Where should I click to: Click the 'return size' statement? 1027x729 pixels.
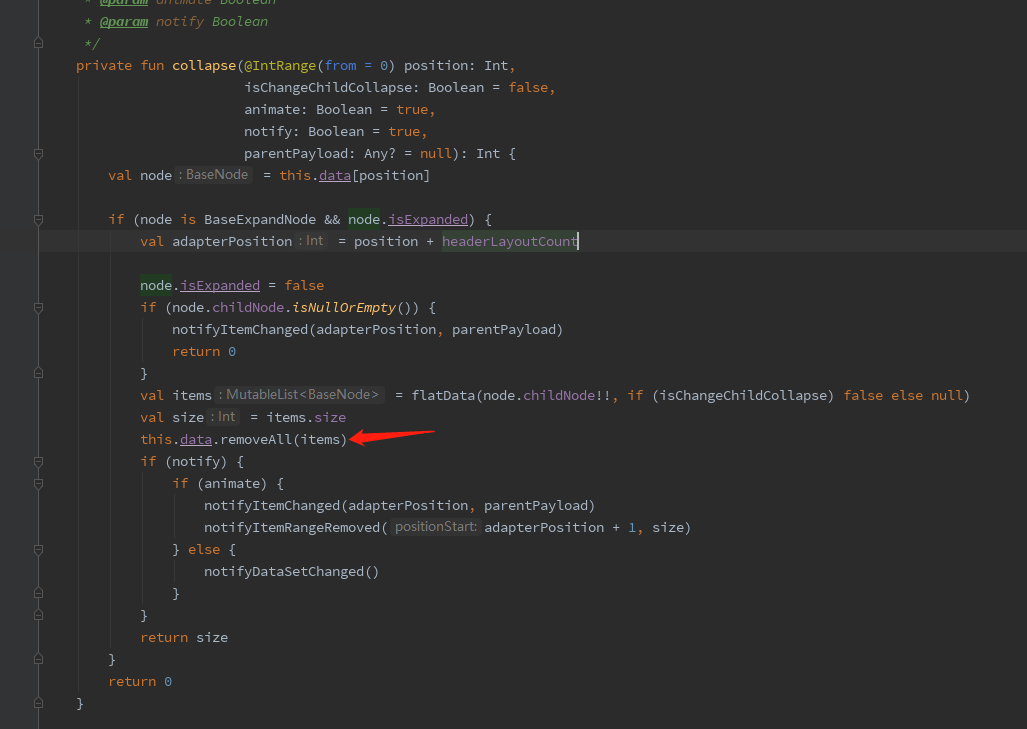[184, 637]
